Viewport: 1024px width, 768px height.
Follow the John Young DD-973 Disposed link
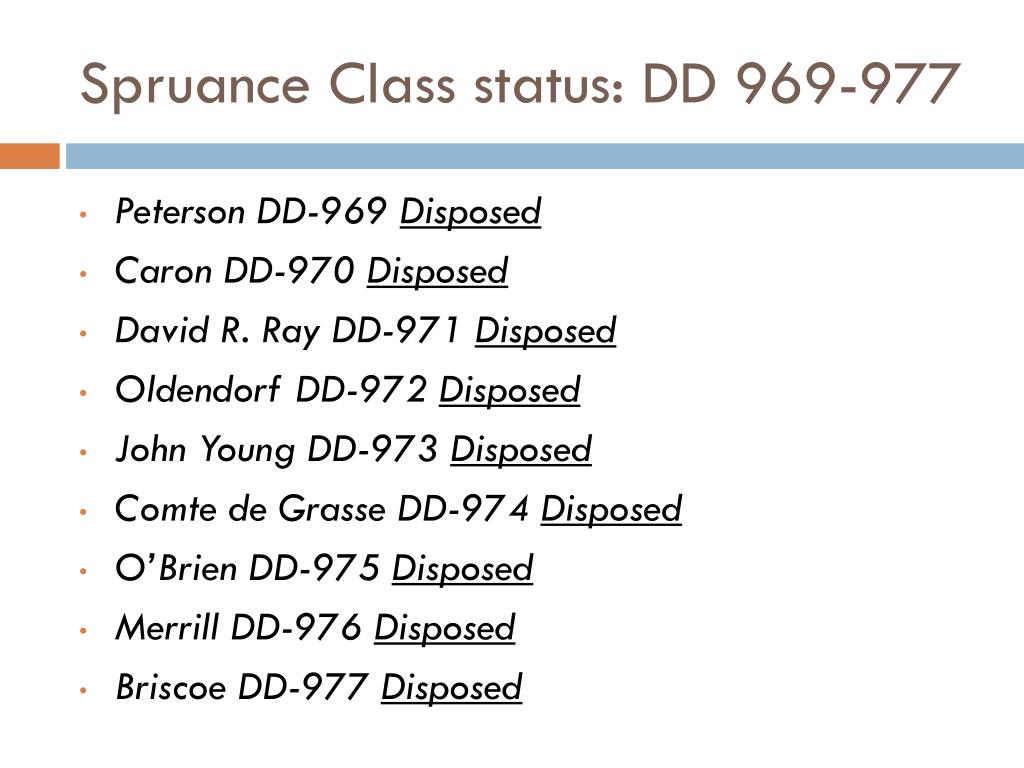pos(521,450)
